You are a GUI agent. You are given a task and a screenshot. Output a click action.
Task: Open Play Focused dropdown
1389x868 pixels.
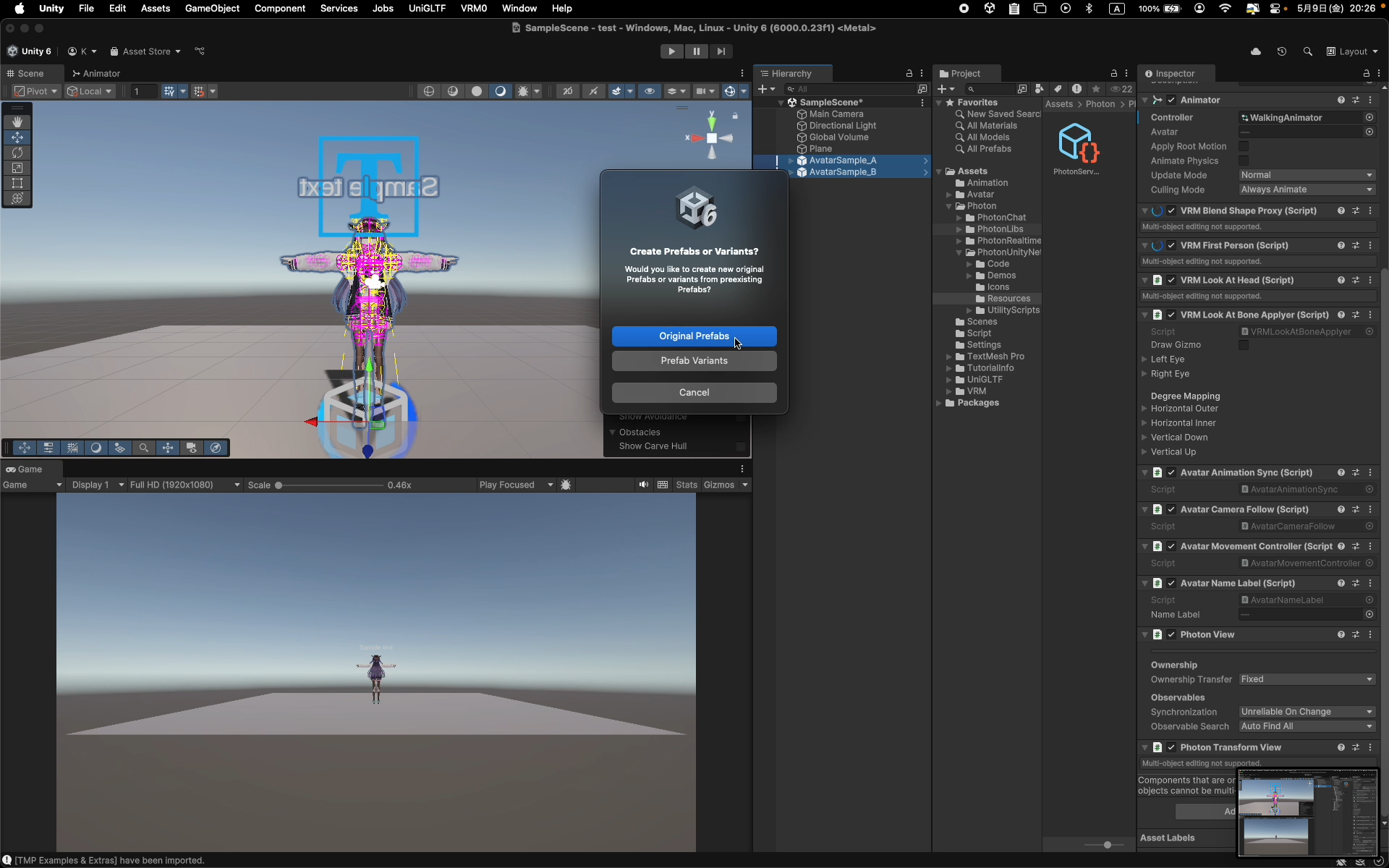516,485
